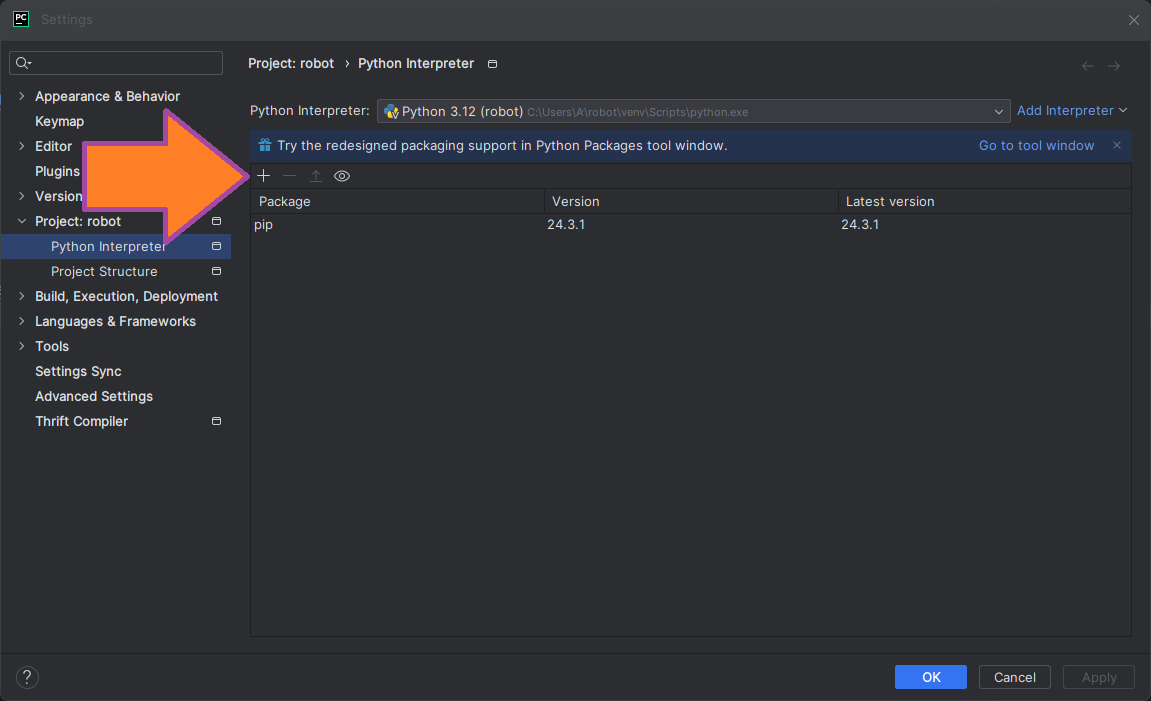
Task: Click the plus icon to install package
Action: [x=264, y=175]
